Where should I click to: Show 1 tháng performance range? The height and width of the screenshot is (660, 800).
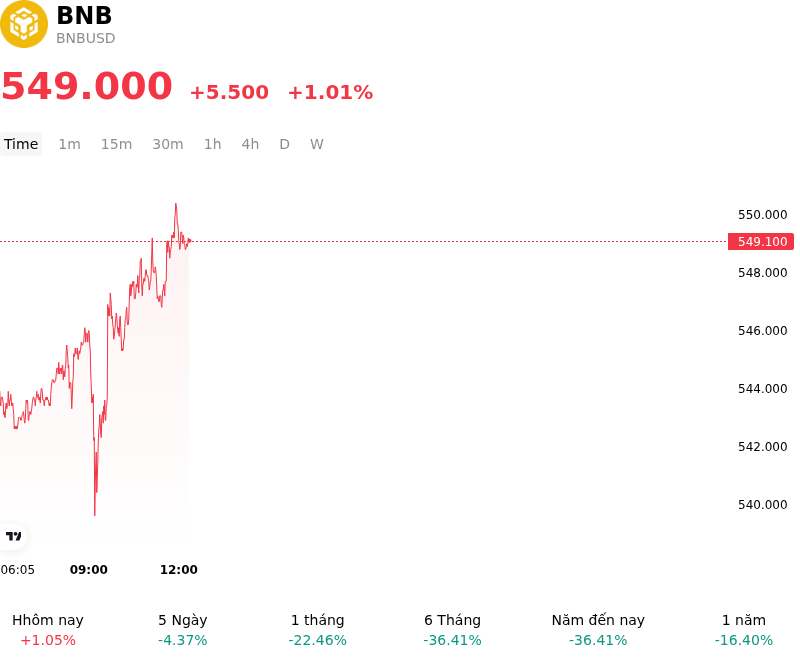pyautogui.click(x=317, y=630)
